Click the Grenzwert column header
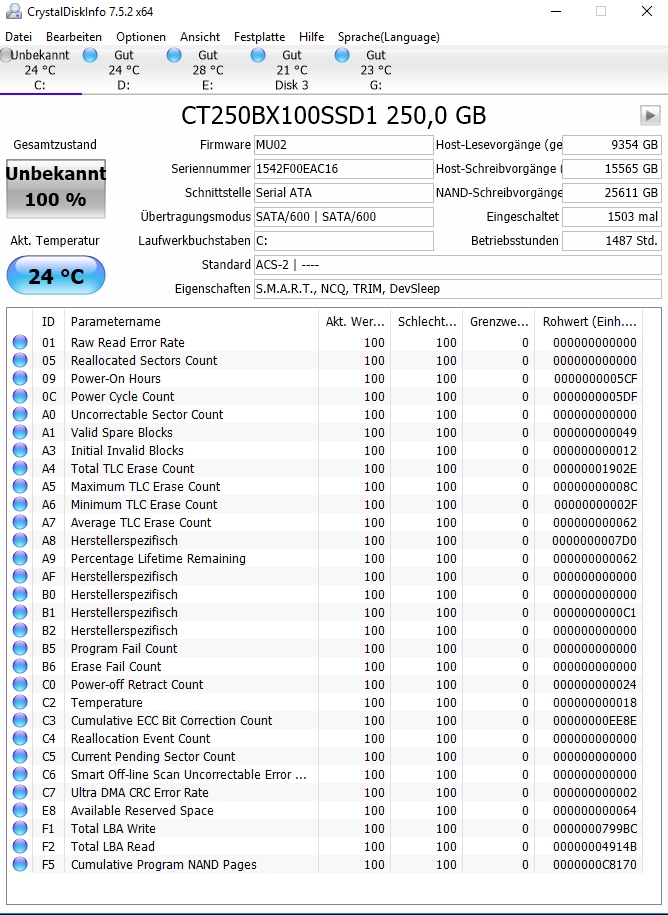668x915 pixels. pos(498,322)
